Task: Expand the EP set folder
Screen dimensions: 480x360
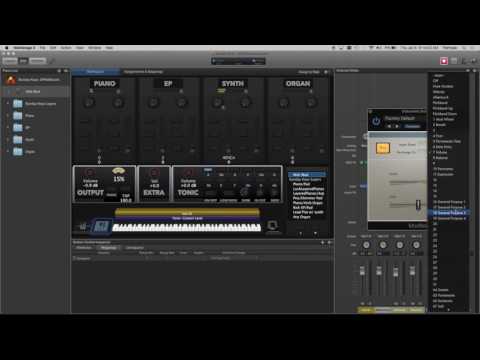Action: tap(8, 128)
